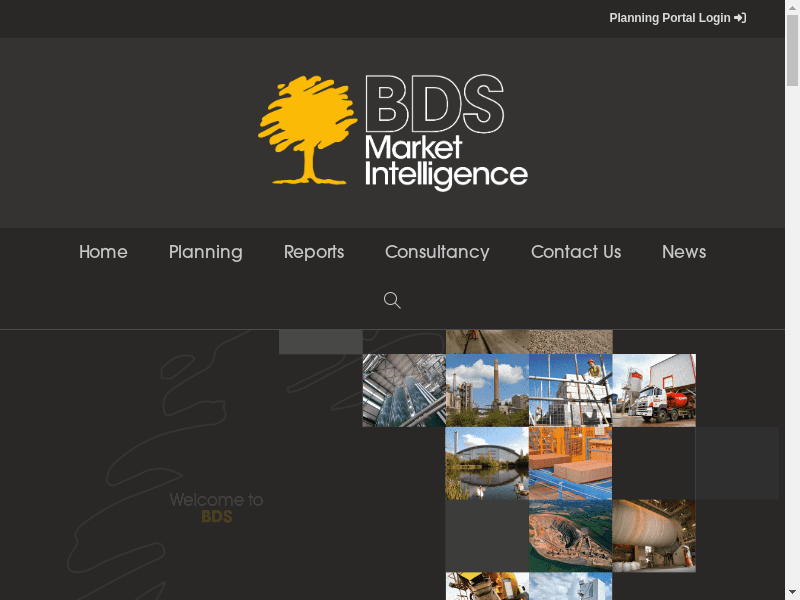Click the factory chimney photo tile
Viewport: 800px width, 600px height.
point(487,390)
